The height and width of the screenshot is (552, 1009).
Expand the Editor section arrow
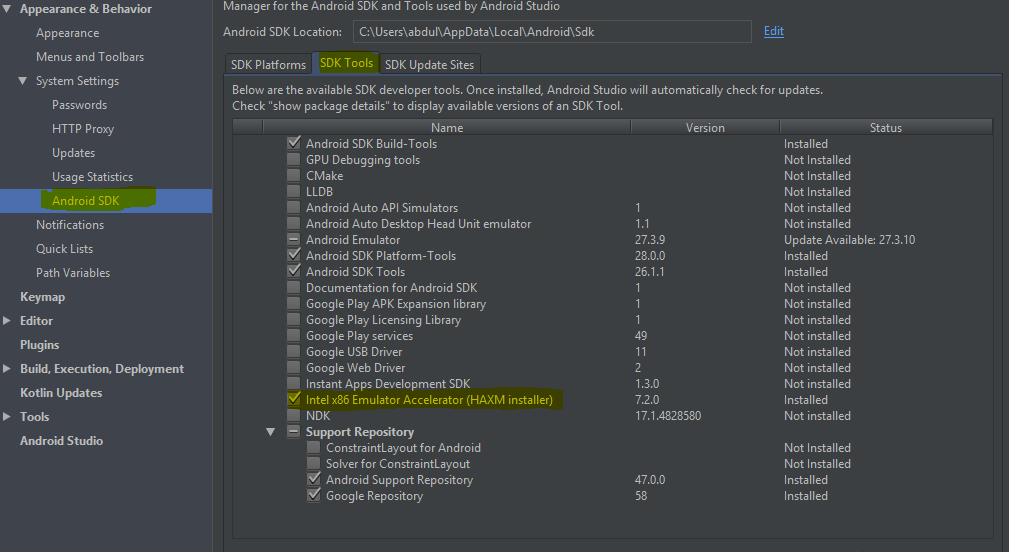[7, 320]
